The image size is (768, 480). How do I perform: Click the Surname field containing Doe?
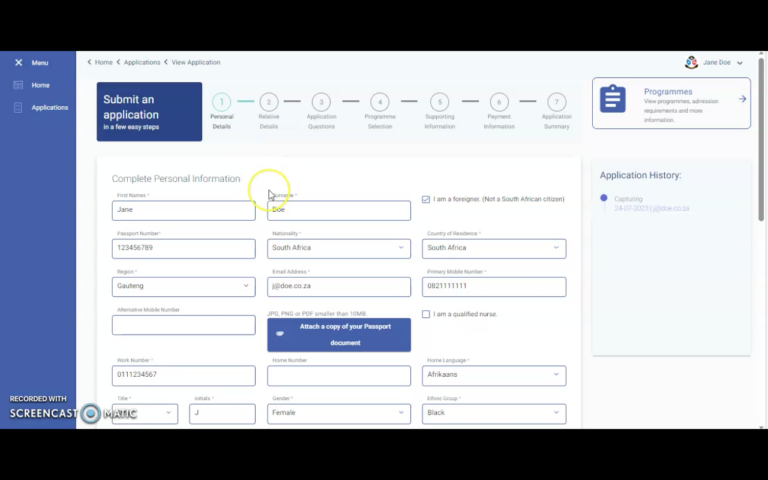(339, 210)
